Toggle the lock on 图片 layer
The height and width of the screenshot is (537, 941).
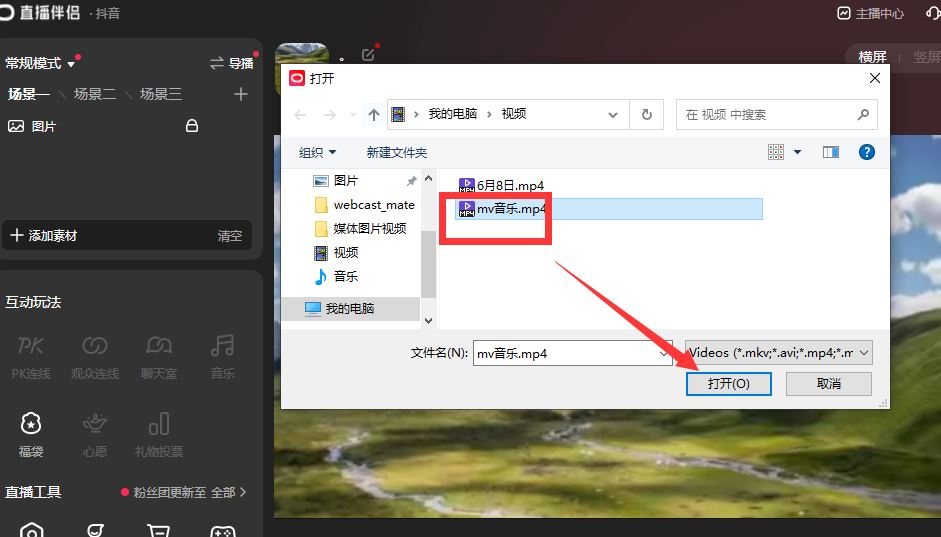tap(191, 126)
